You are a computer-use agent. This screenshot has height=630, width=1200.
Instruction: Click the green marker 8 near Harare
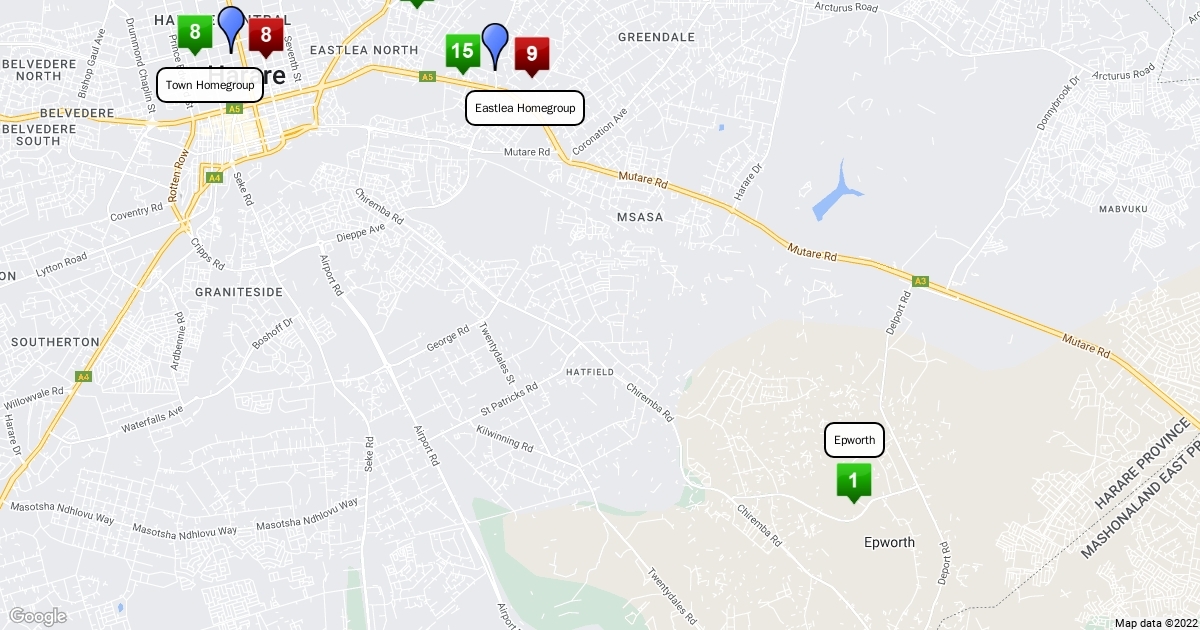(195, 33)
